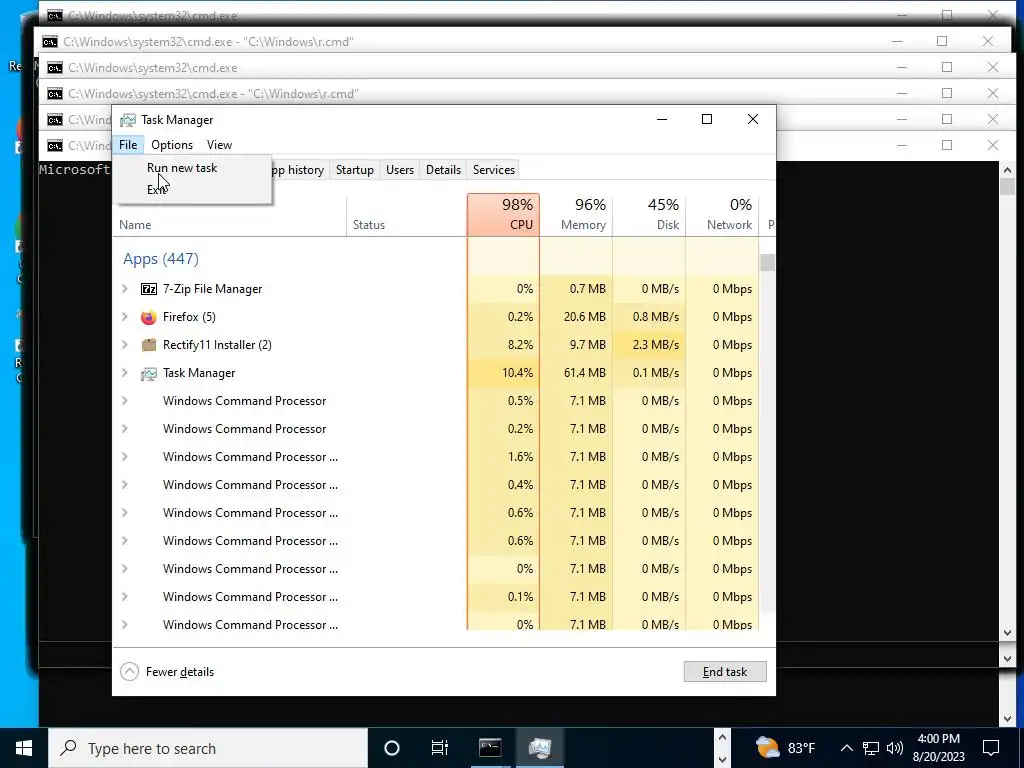Viewport: 1024px width, 768px height.
Task: Switch to the Users tab
Action: (400, 170)
